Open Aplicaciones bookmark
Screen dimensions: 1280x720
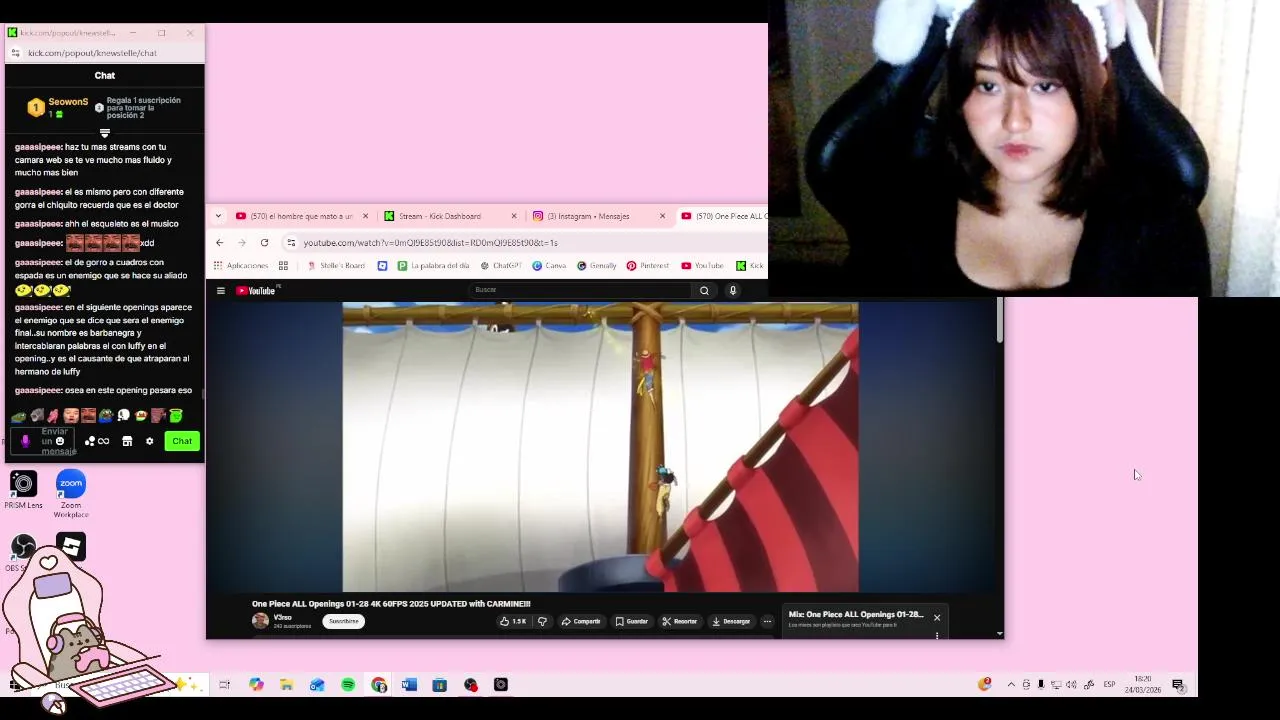click(x=241, y=266)
